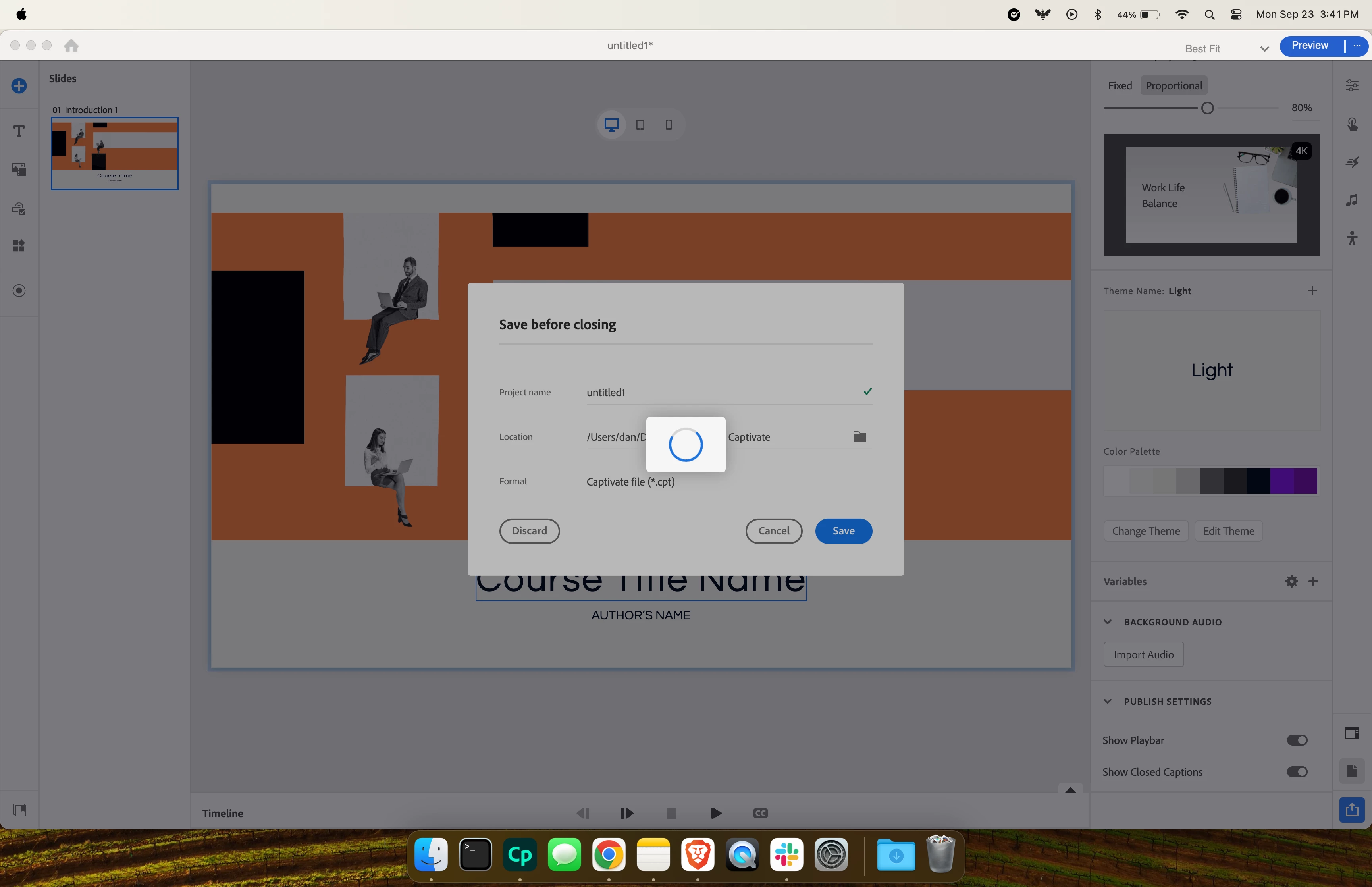Click the add slide plus icon
Viewport: 1372px width, 887px height.
(19, 86)
